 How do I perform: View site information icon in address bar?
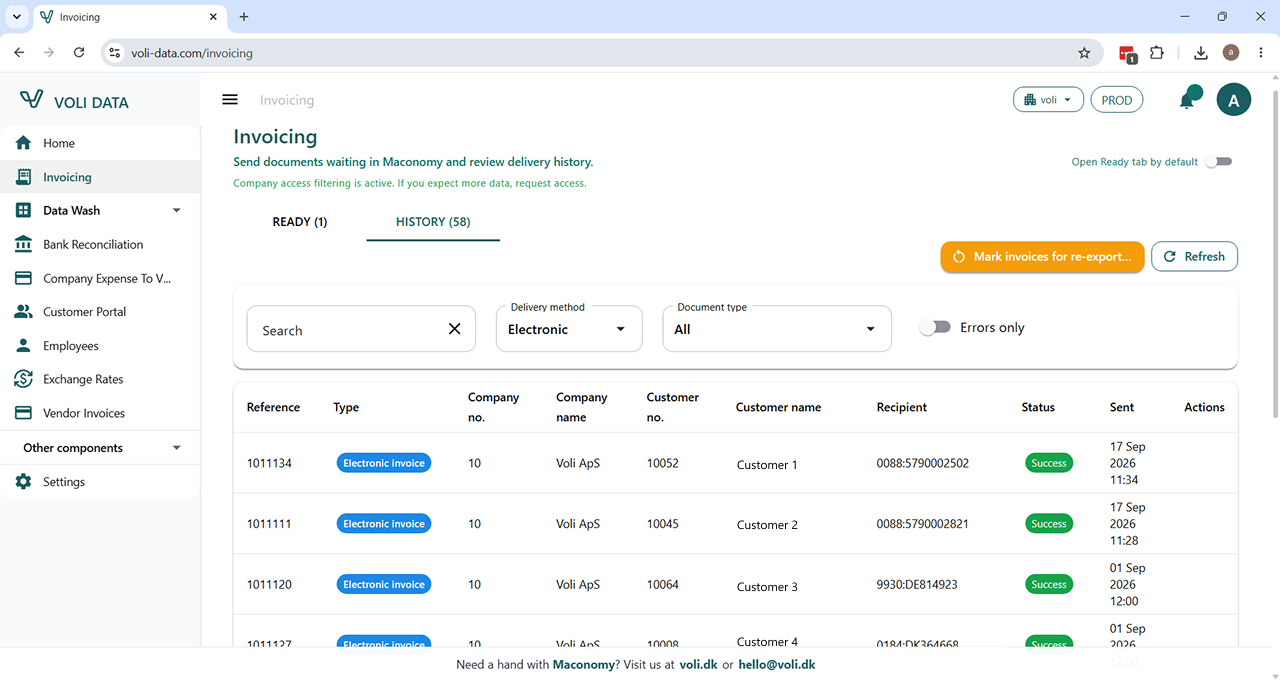coord(114,53)
